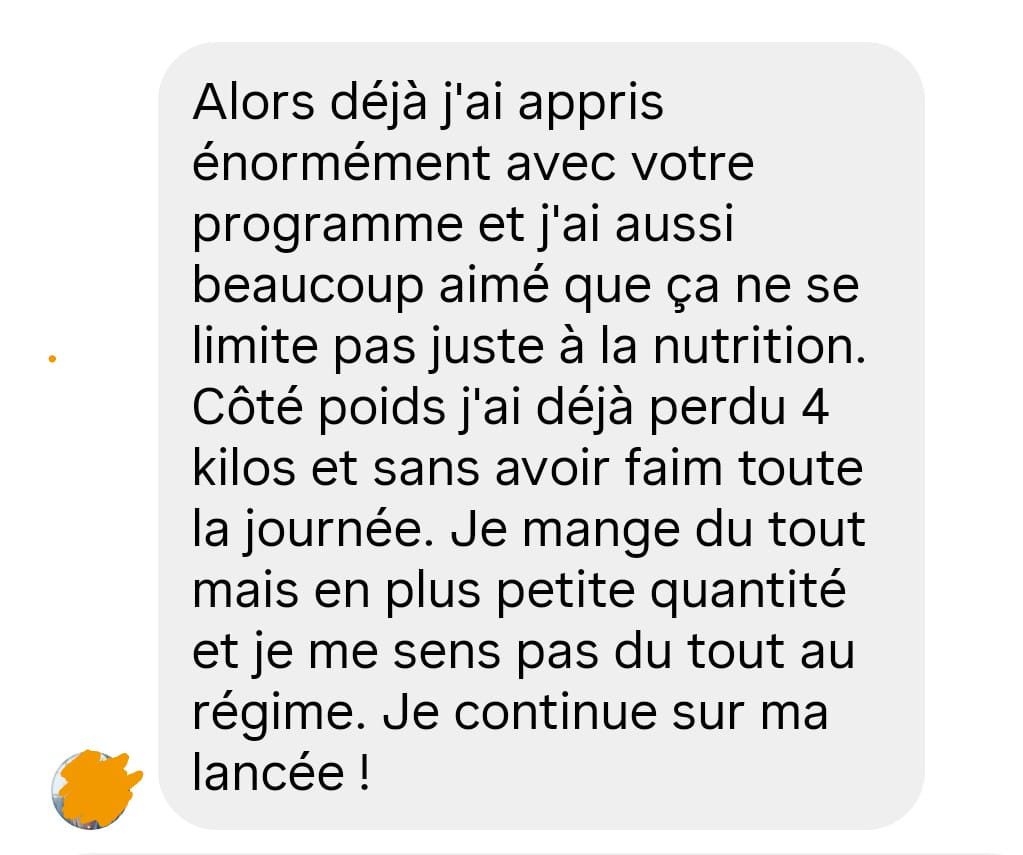The image size is (1023, 855).
Task: Click the word "beaucoup" in the message
Action: pos(308,287)
